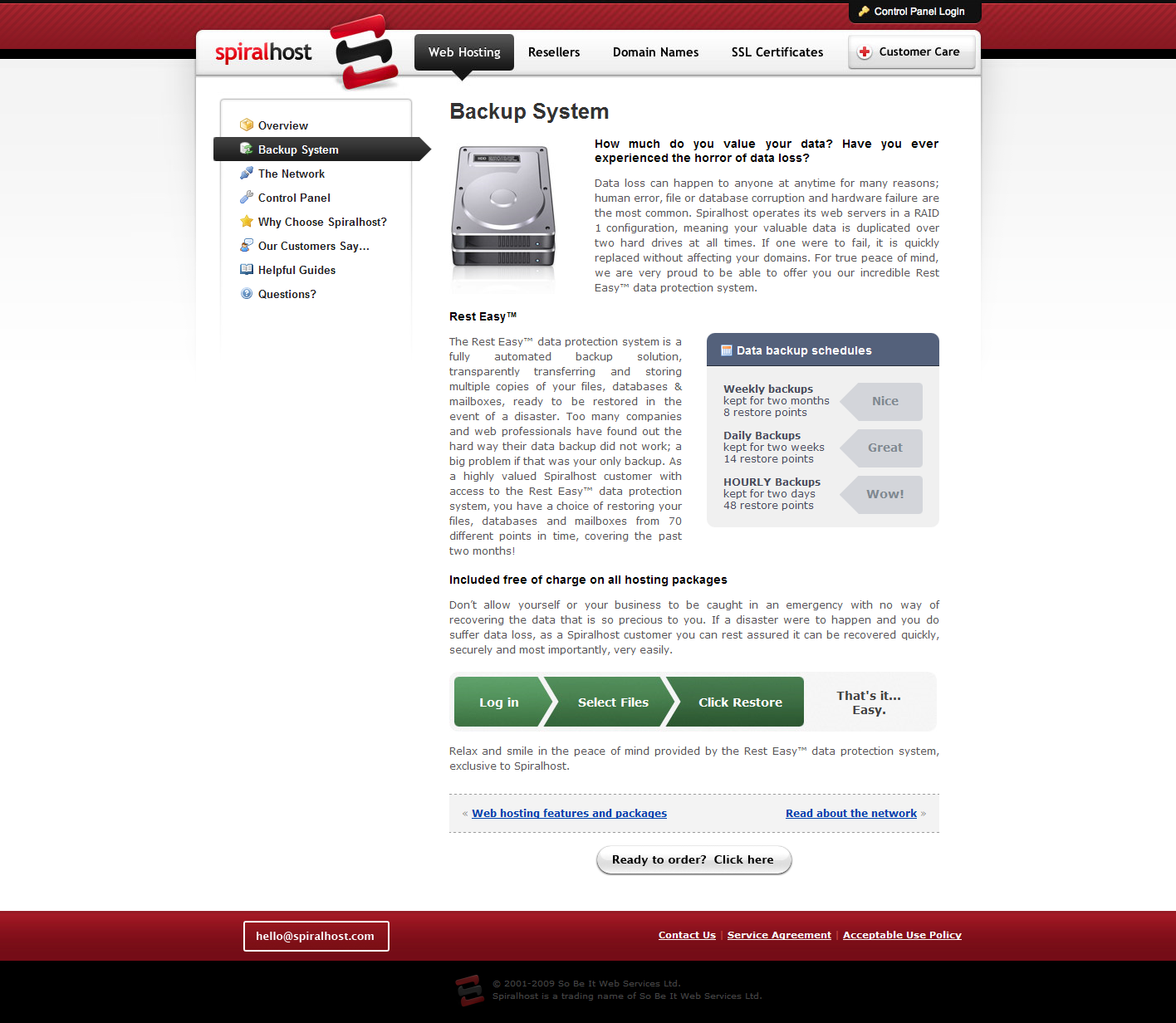Select the SSL Certificates menu item
Image resolution: width=1176 pixels, height=1023 pixels.
(x=777, y=51)
